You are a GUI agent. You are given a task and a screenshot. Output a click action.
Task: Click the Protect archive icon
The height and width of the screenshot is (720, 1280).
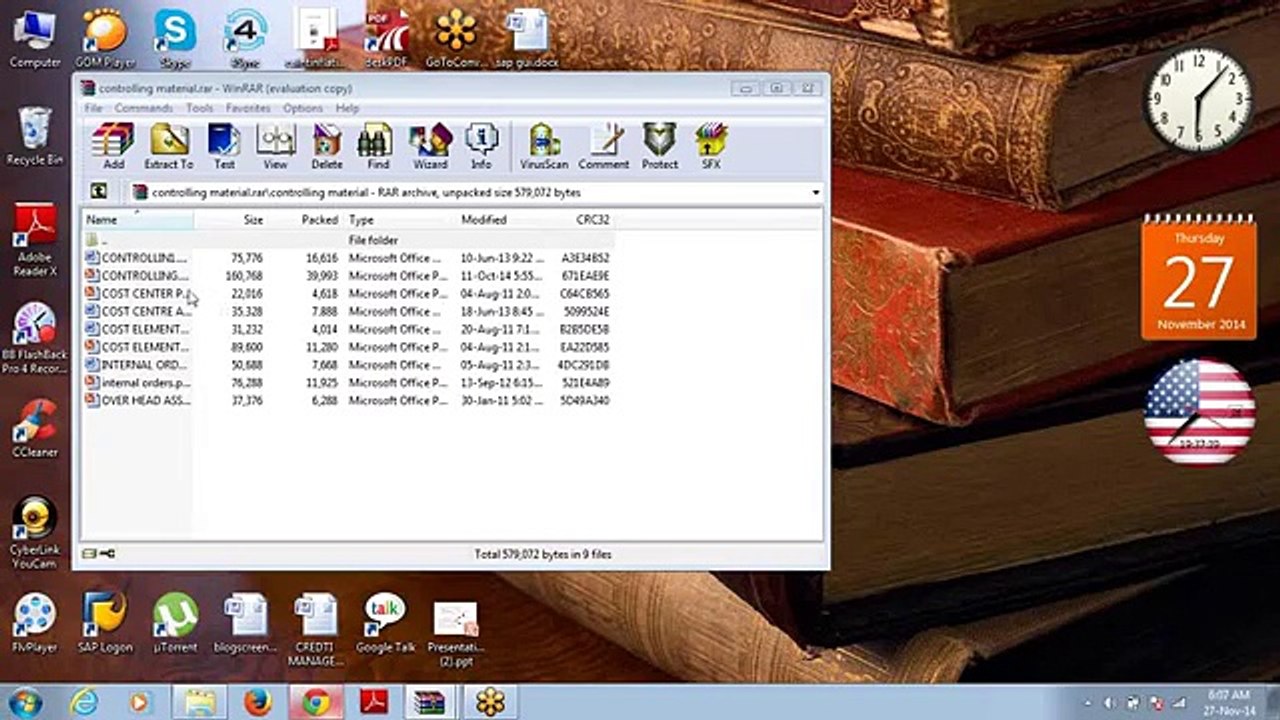pyautogui.click(x=660, y=146)
